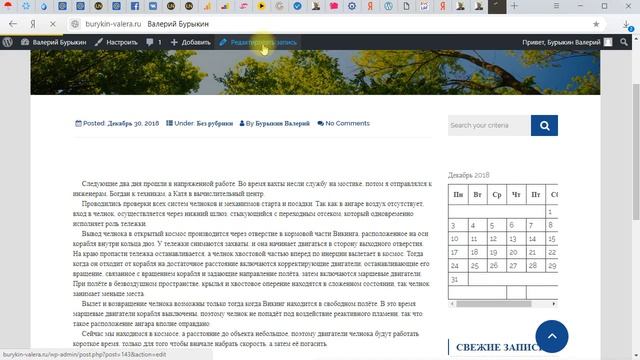Open the Без рубрики category link
This screenshot has height=360, width=640.
(x=215, y=123)
